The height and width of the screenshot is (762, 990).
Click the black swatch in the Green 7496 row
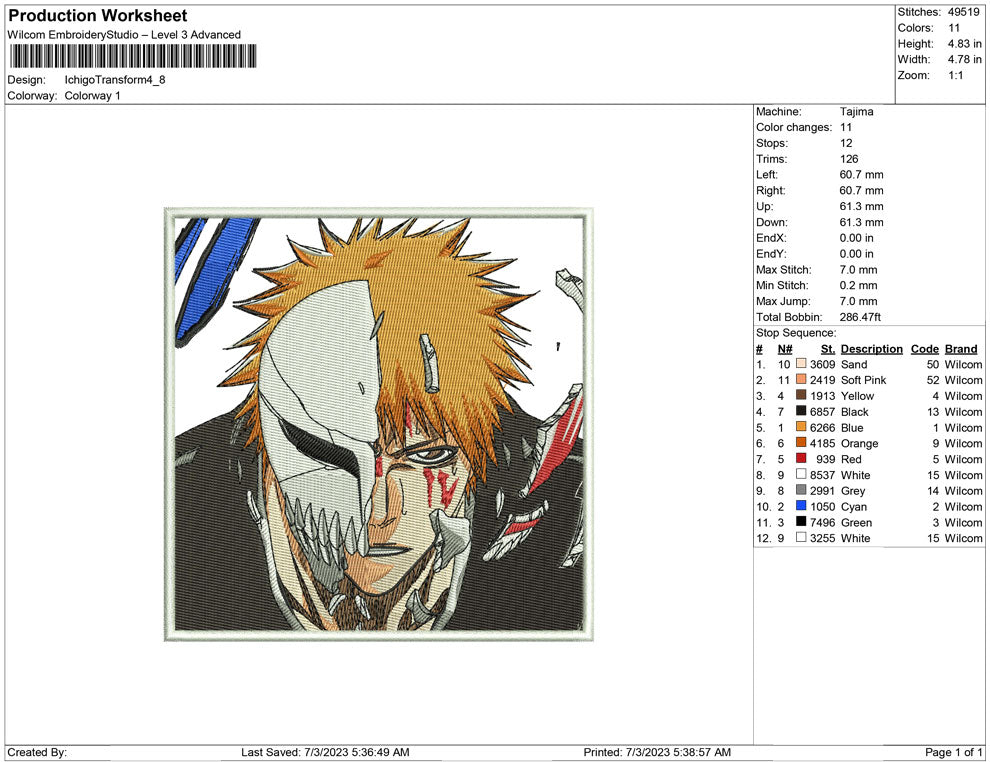801,521
